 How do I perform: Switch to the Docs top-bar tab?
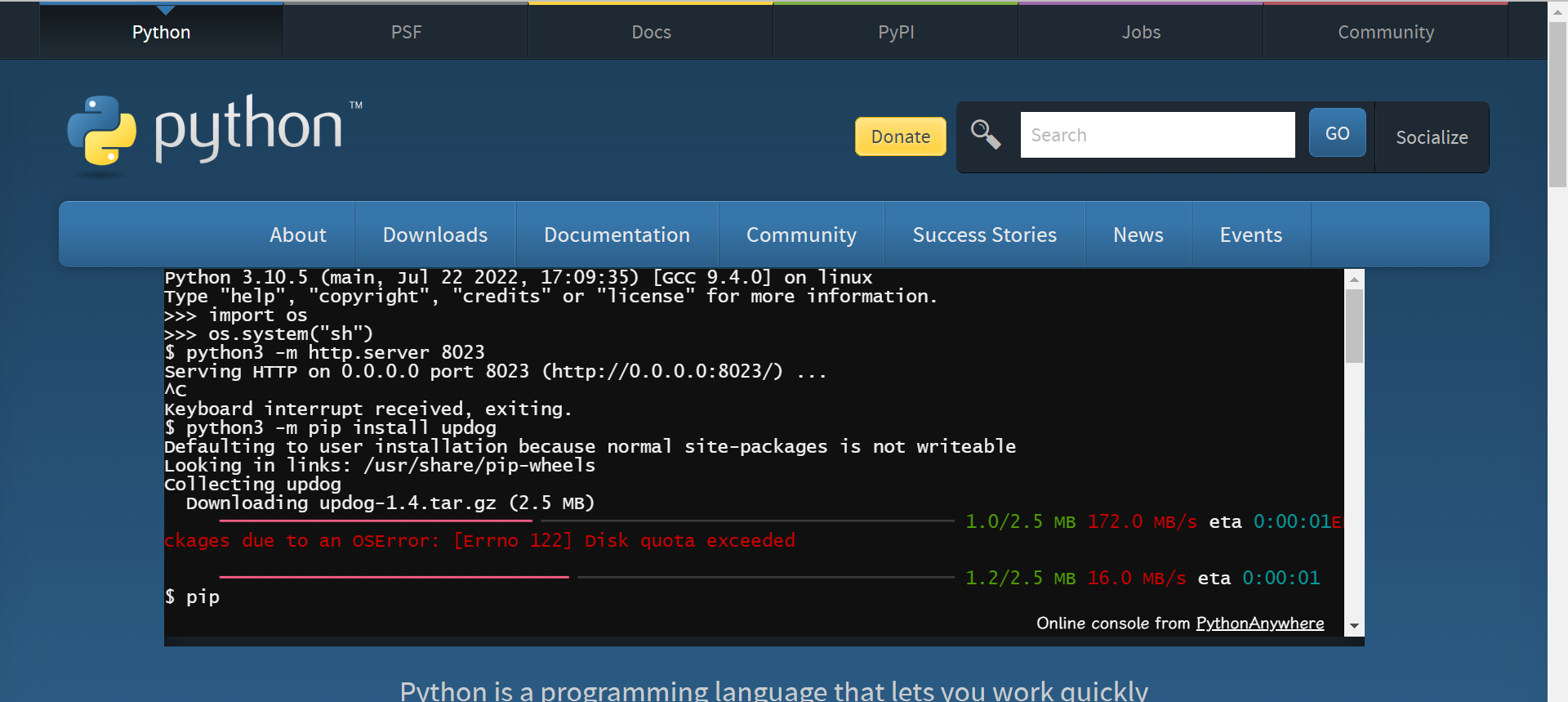pos(651,32)
